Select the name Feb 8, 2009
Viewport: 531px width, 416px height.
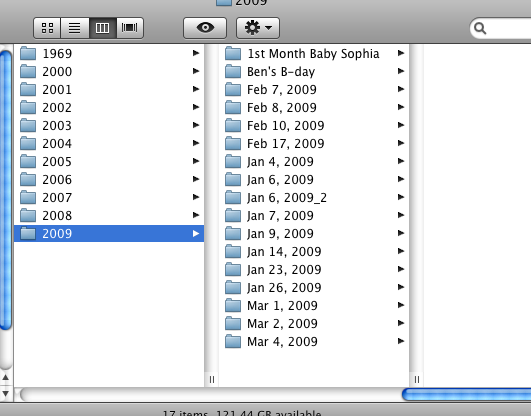pyautogui.click(x=282, y=108)
